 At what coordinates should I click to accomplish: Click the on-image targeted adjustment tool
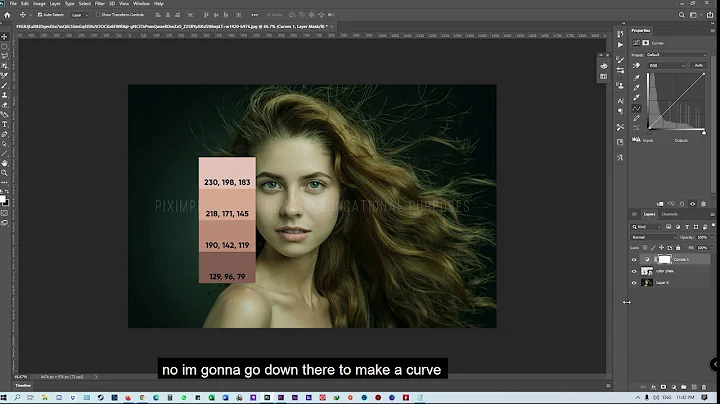coord(636,66)
